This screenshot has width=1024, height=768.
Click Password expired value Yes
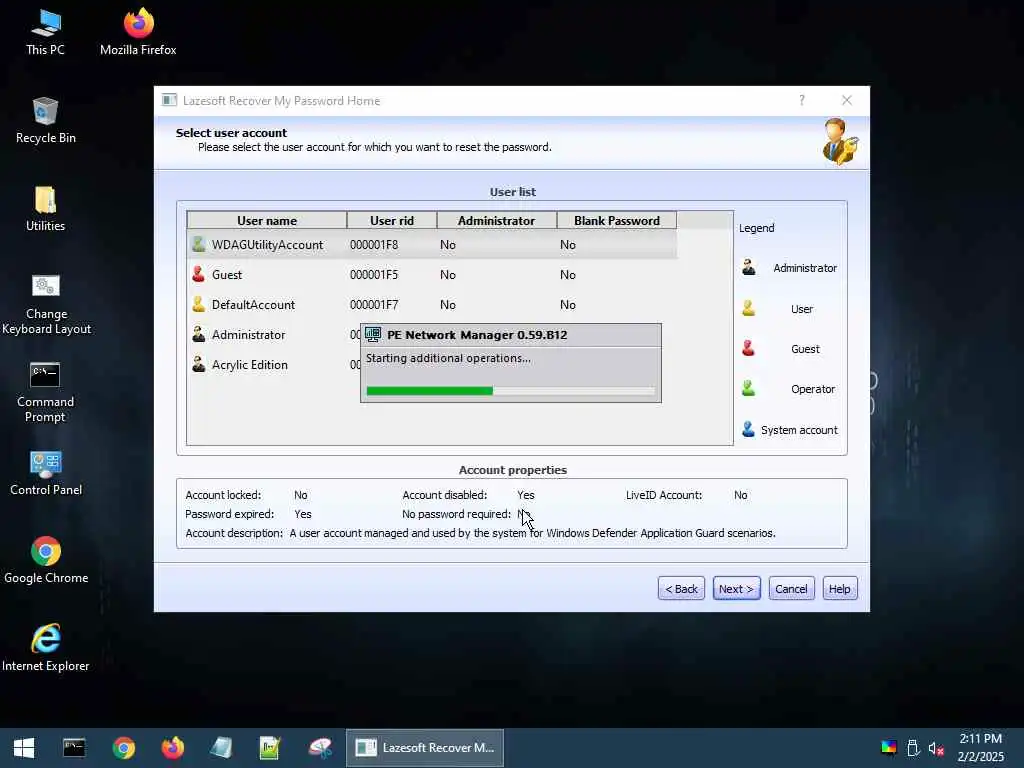(303, 514)
